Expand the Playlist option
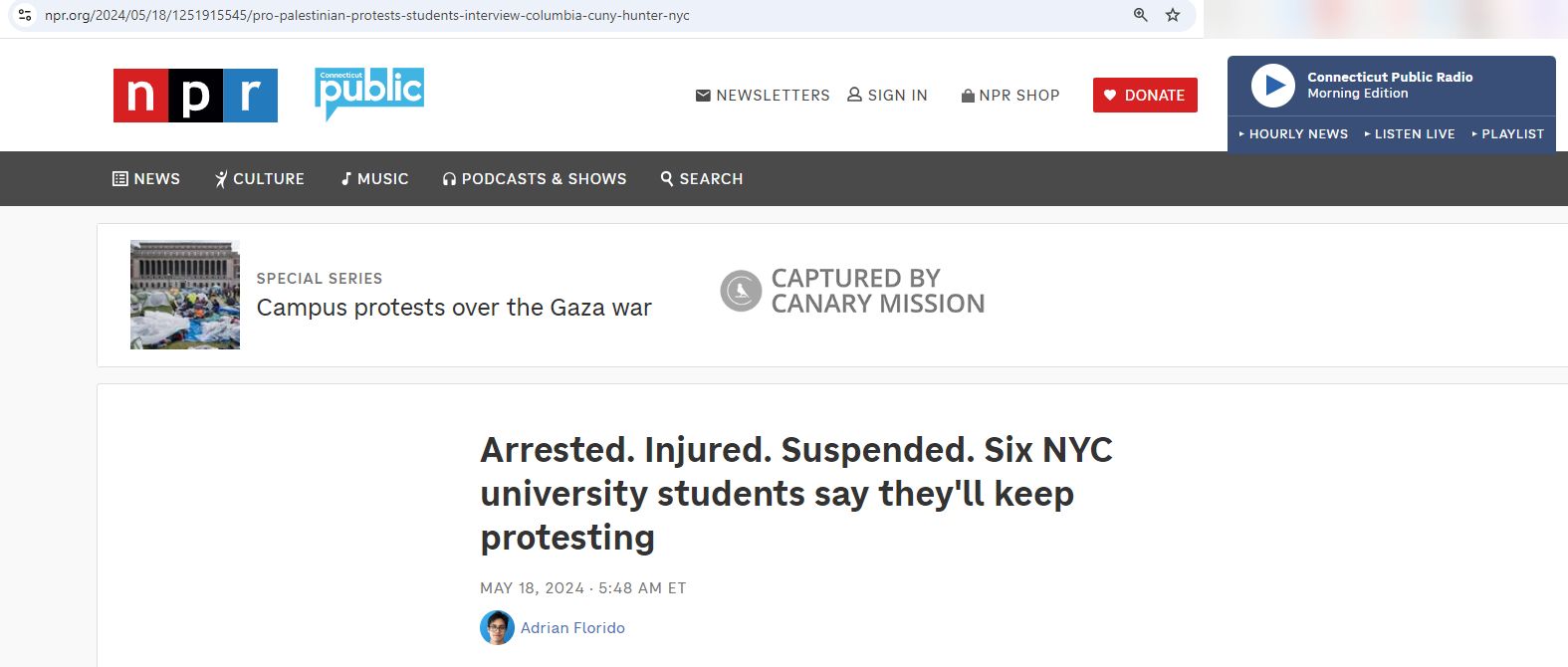This screenshot has height=667, width=1568. [x=1506, y=133]
